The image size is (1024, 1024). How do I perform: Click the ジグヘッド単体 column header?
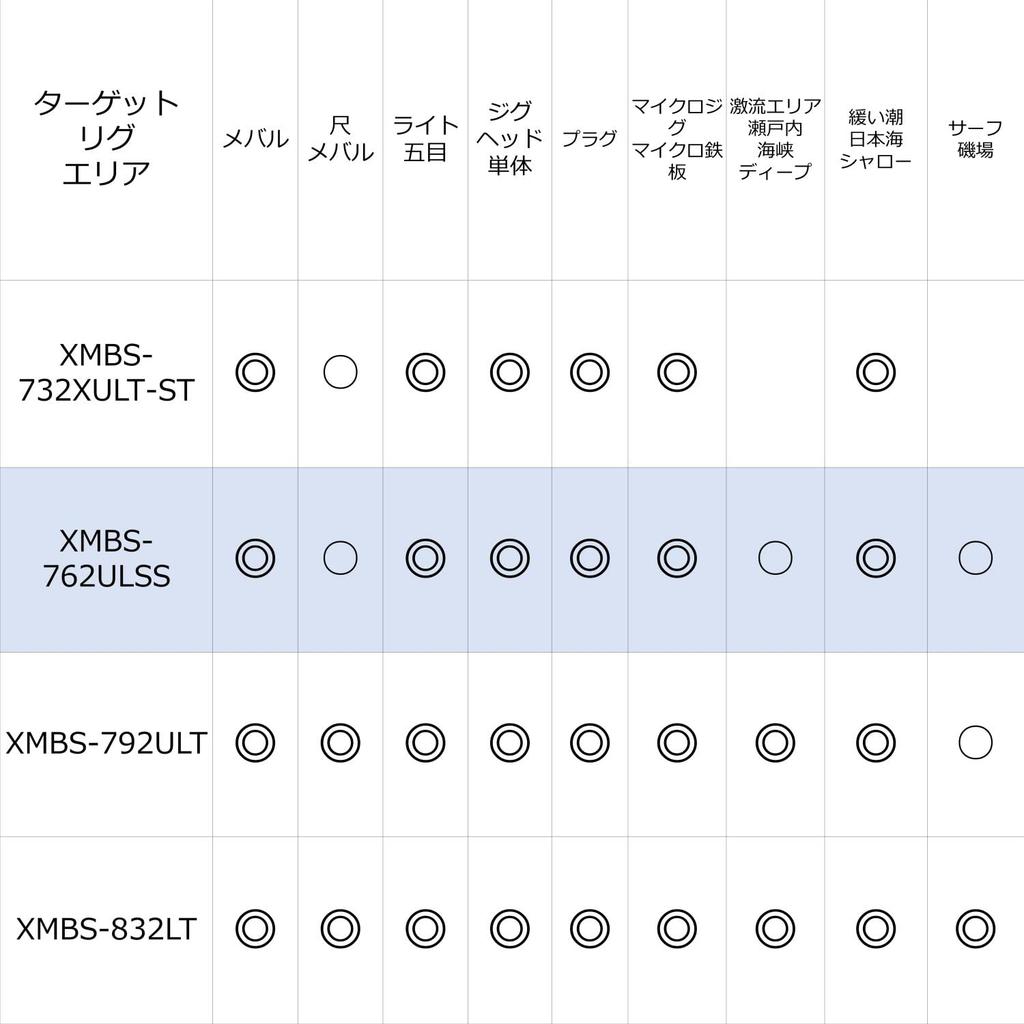pos(510,138)
